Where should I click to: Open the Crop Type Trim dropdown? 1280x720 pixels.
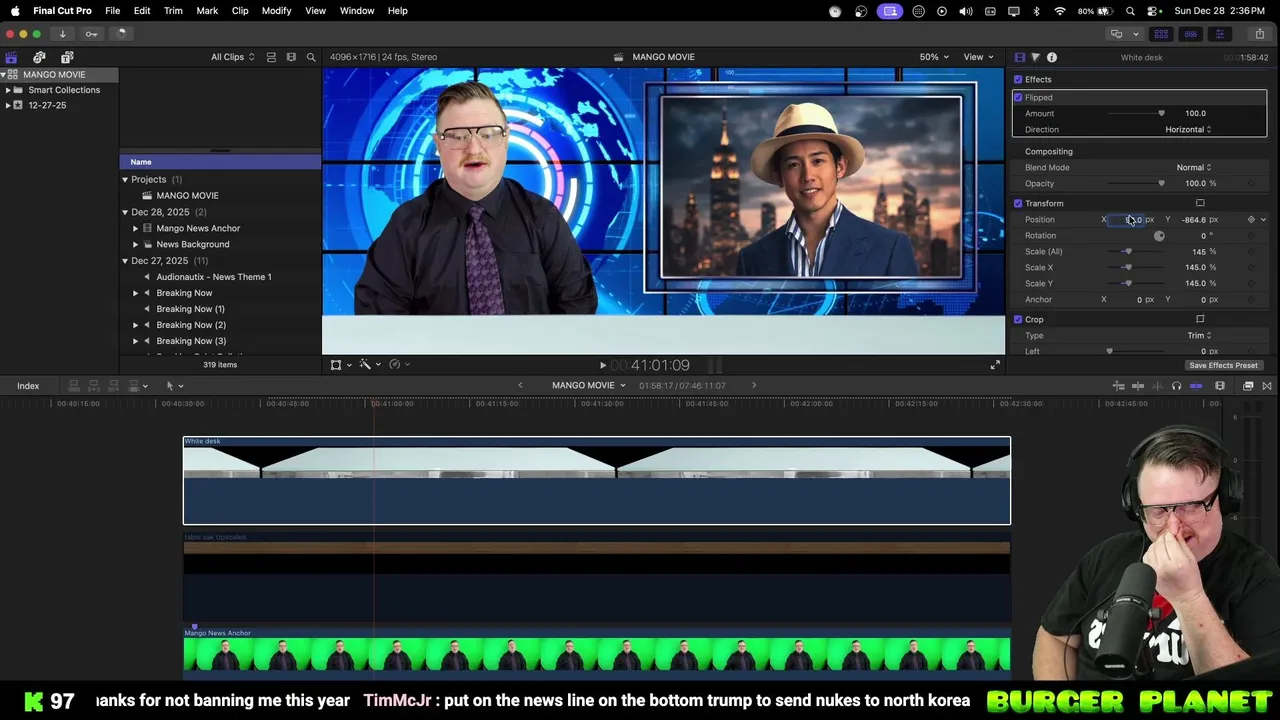[1199, 335]
